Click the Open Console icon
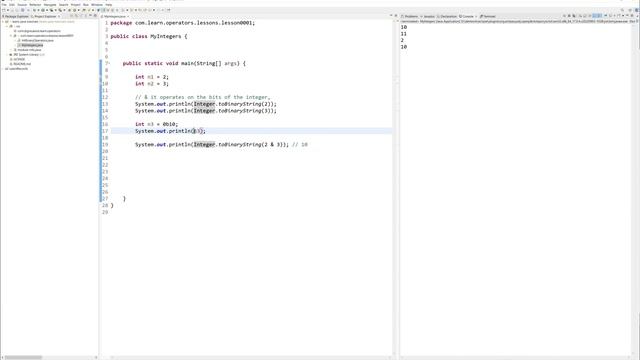This screenshot has height=360, width=640. [619, 16]
